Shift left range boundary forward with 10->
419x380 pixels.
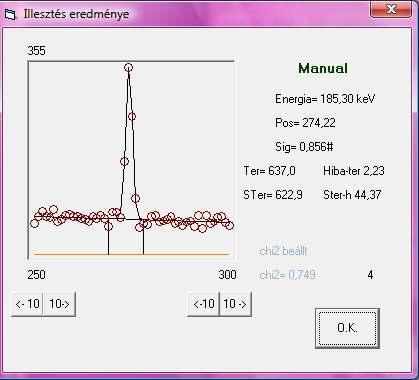[x=59, y=304]
